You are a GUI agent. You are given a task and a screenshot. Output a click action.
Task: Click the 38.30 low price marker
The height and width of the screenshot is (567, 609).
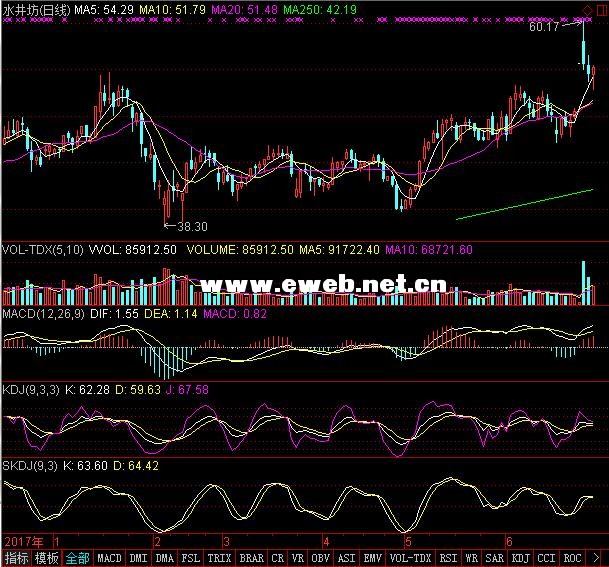point(192,226)
